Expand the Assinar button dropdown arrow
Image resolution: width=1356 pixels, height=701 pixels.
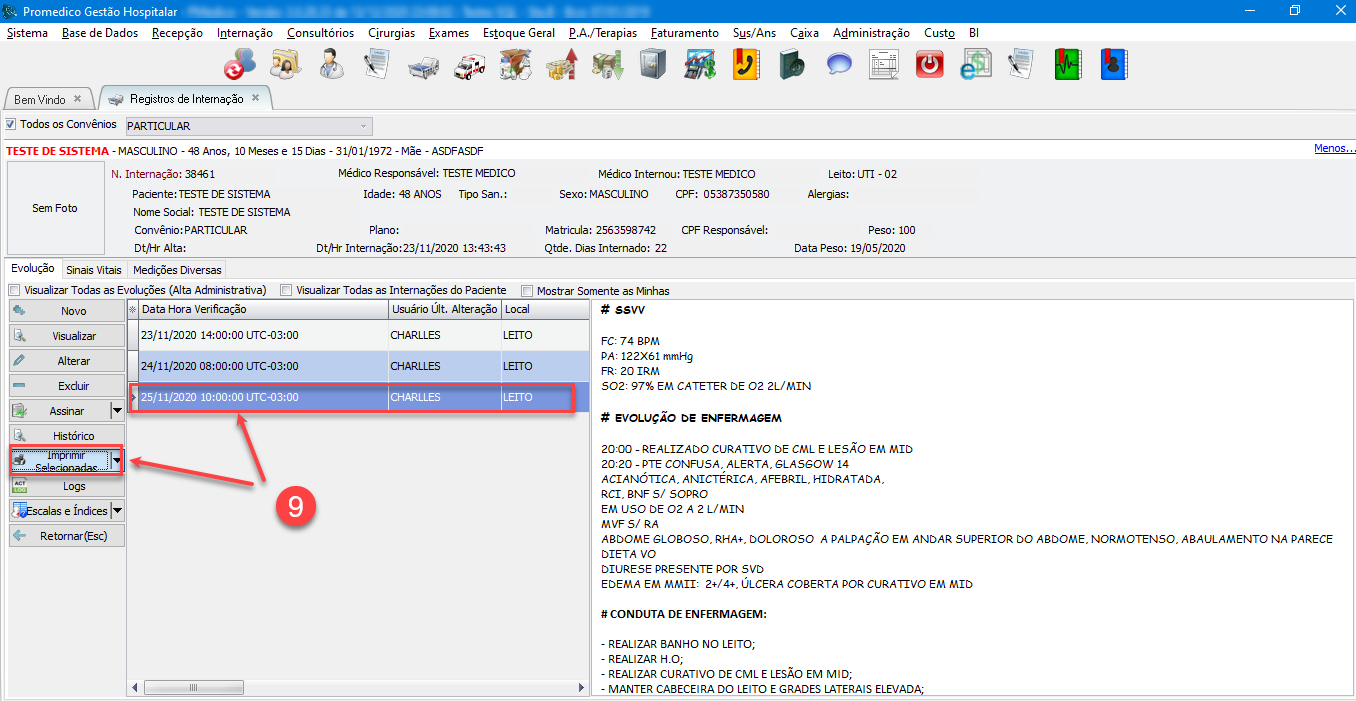(x=117, y=411)
